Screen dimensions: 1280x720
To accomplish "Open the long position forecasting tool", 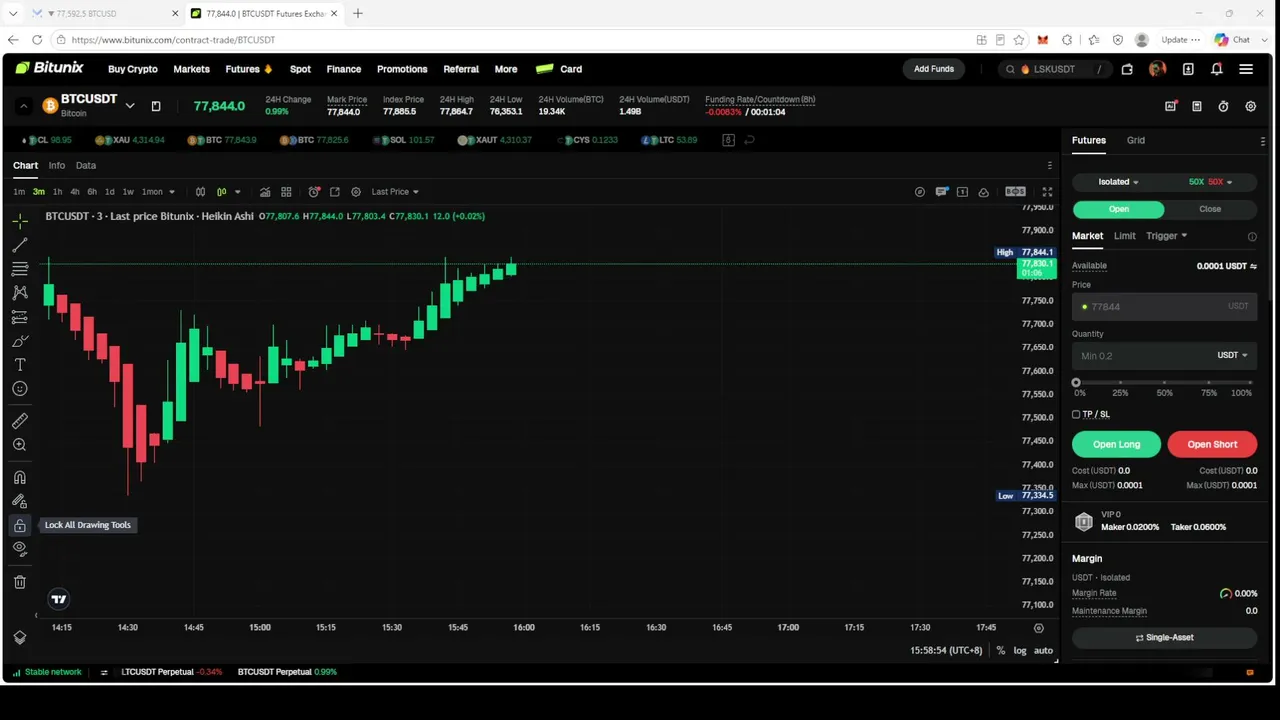I will [x=20, y=317].
